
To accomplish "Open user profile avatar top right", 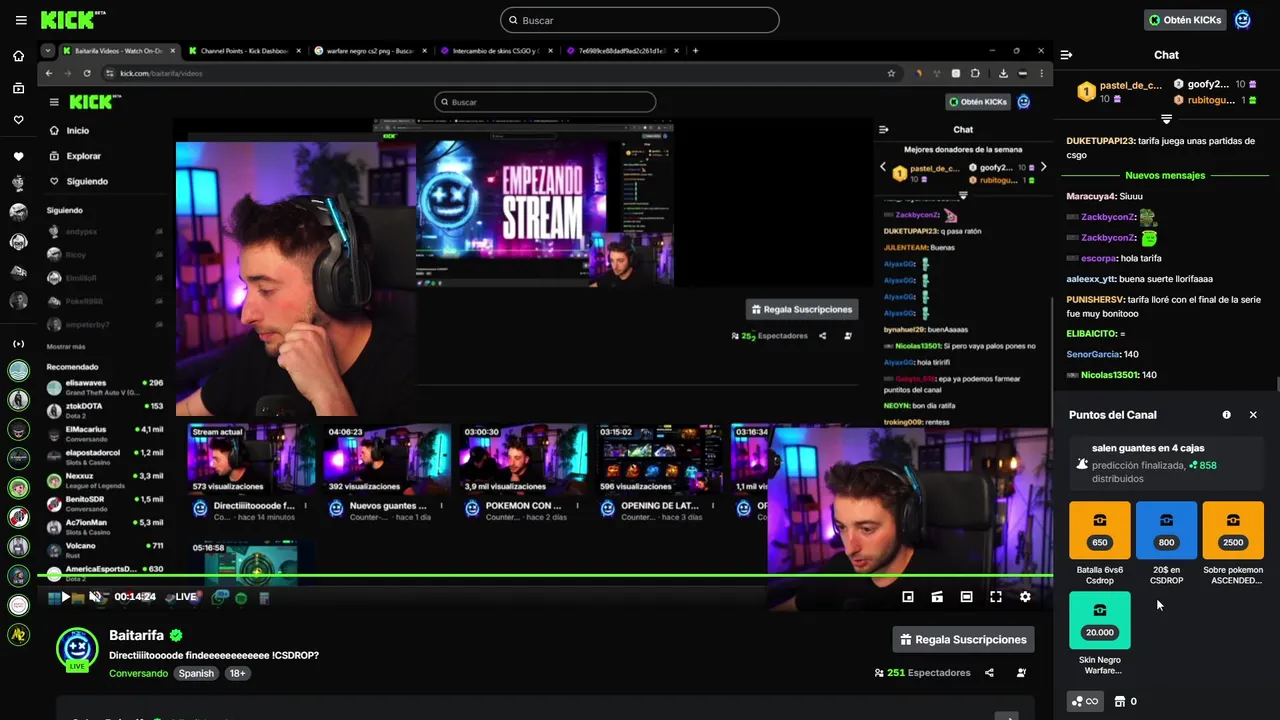I will click(1243, 20).
